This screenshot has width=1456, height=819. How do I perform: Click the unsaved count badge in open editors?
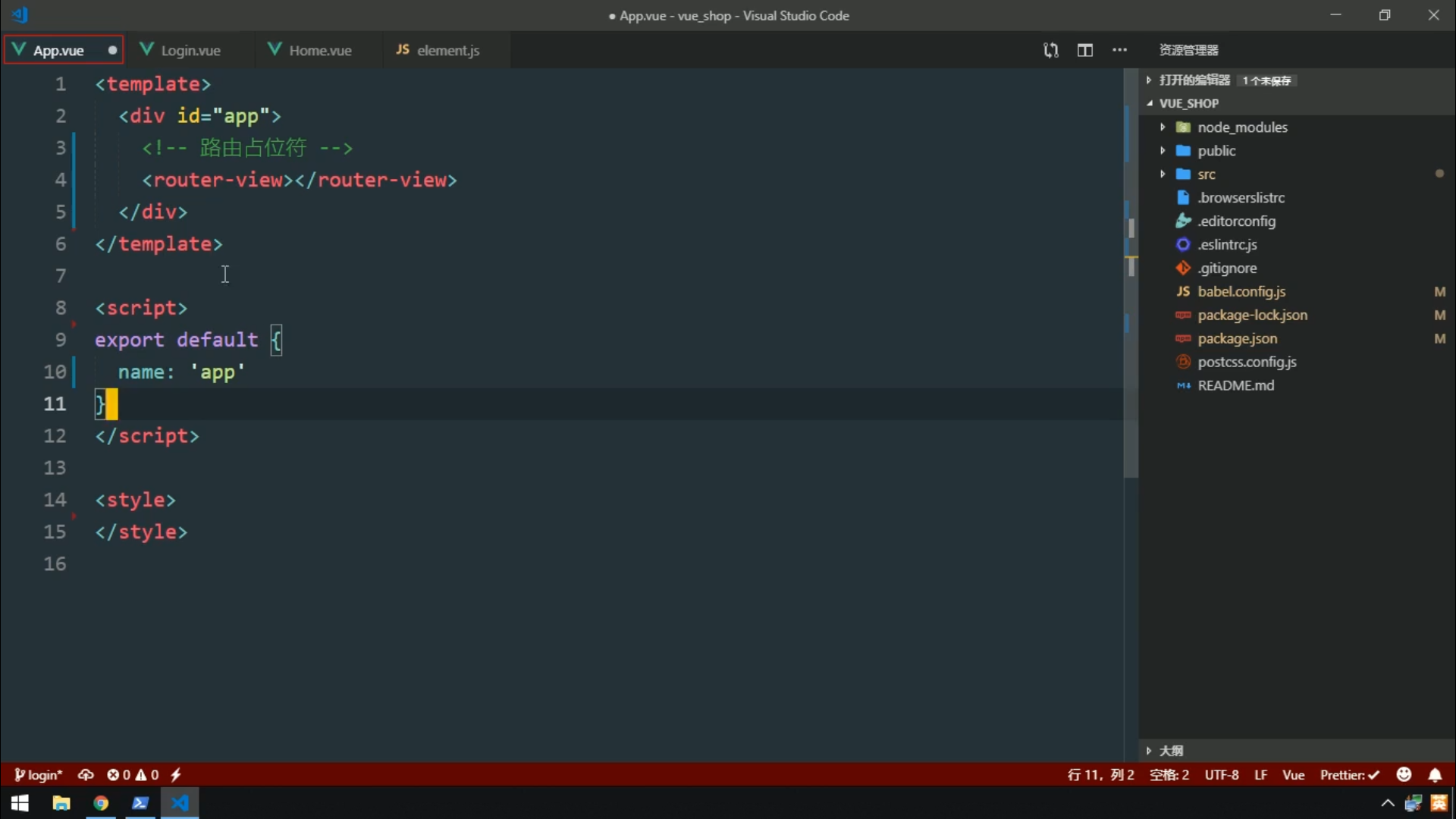click(x=1266, y=80)
